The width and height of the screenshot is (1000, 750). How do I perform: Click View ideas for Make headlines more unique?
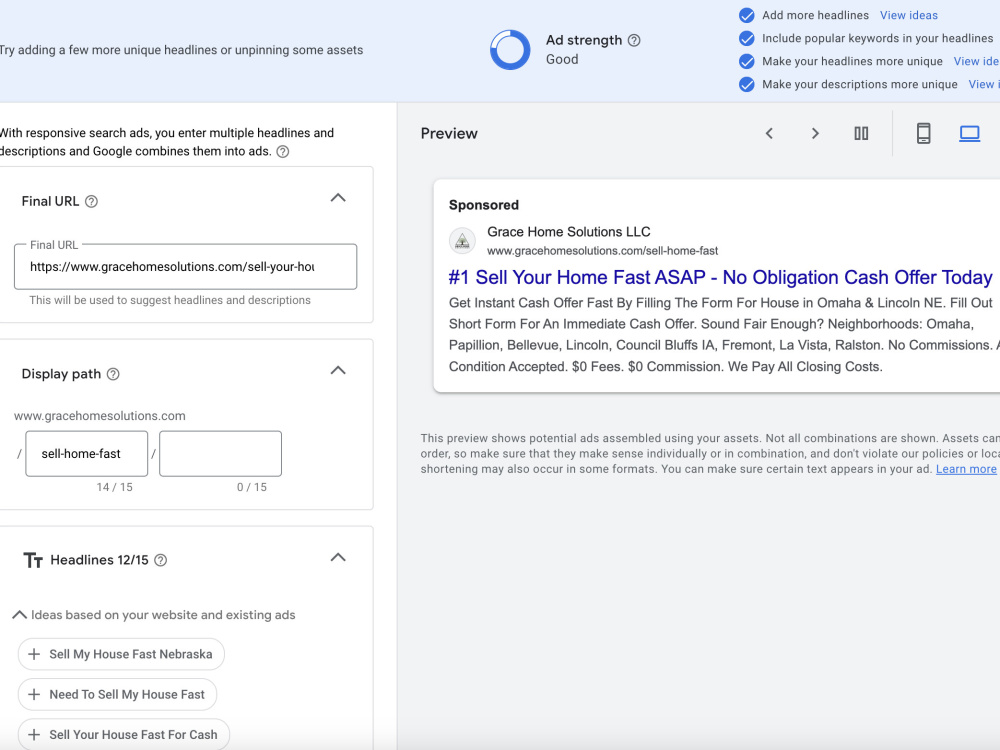click(x=976, y=61)
